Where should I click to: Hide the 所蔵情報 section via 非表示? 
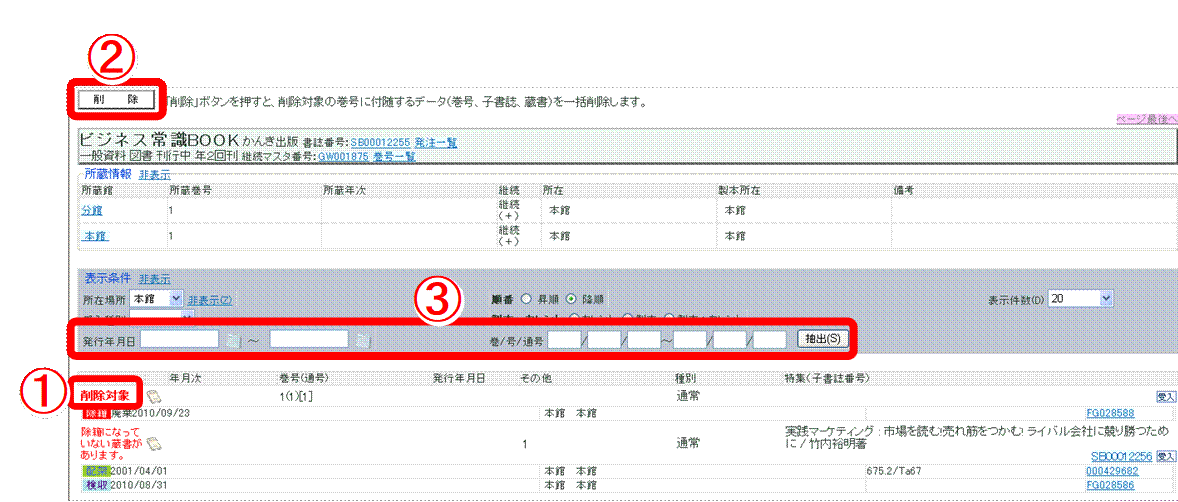tap(154, 174)
